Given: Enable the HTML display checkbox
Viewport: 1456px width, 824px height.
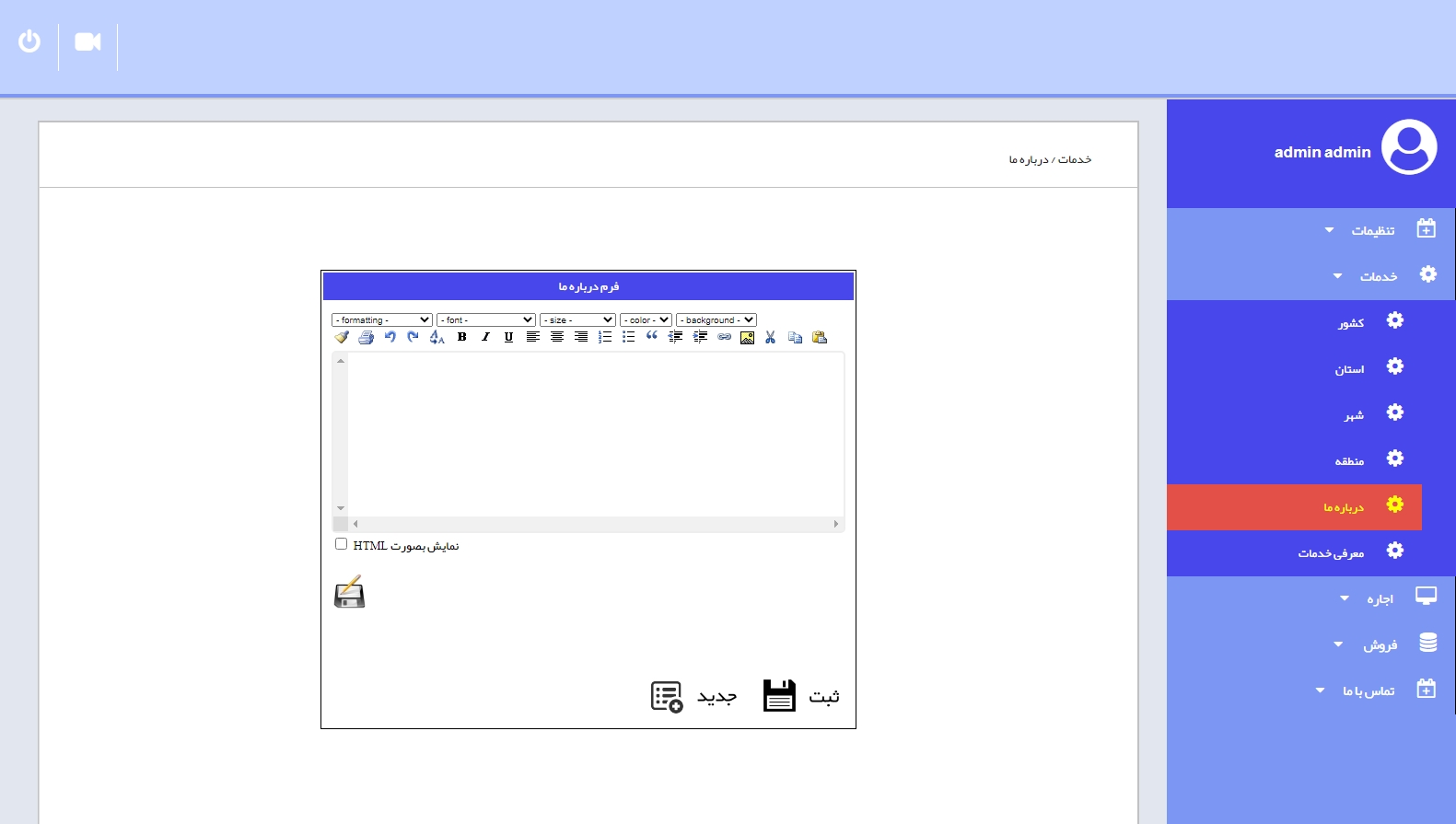Looking at the screenshot, I should (x=341, y=544).
